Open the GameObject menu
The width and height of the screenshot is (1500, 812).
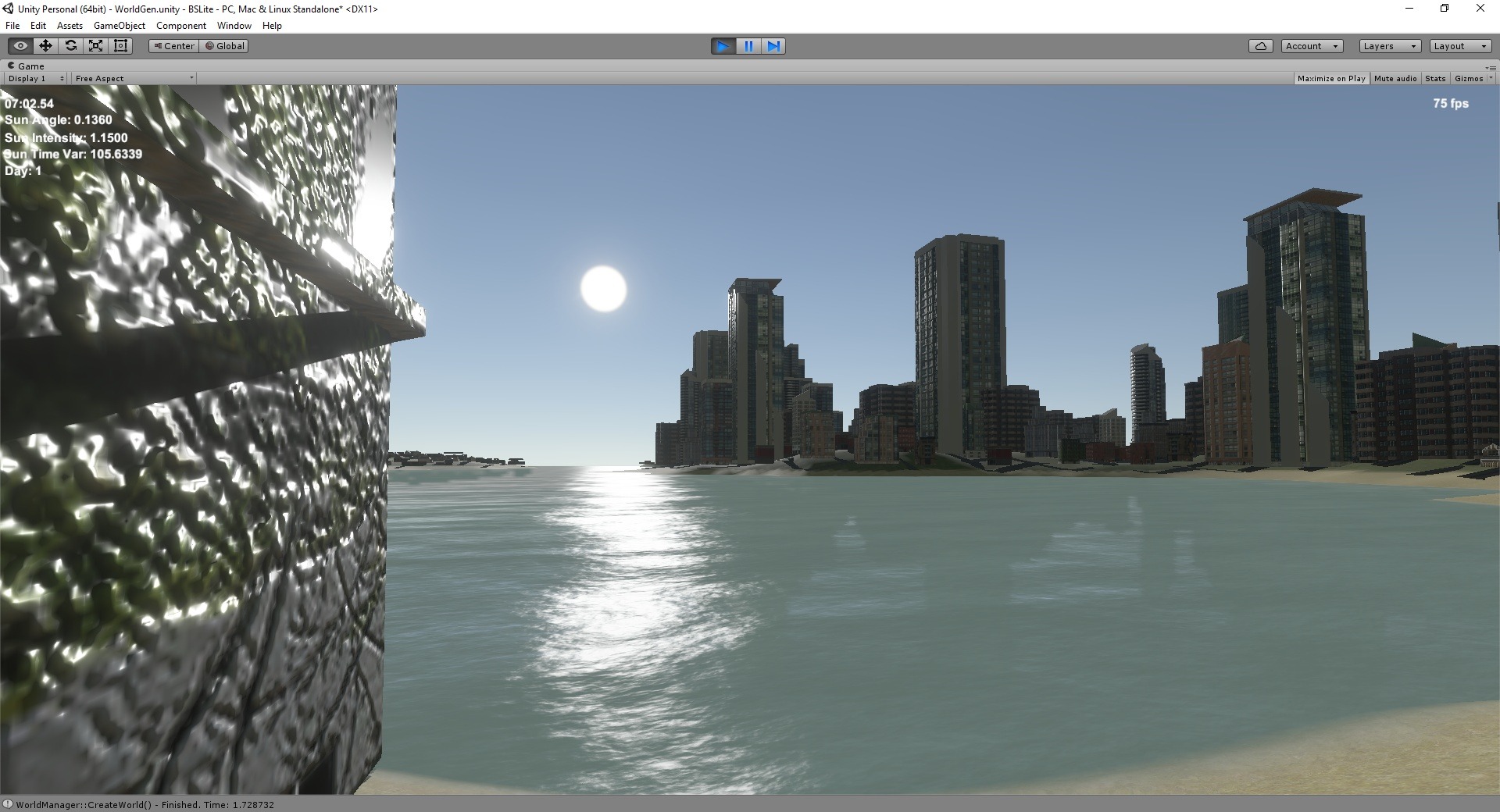(119, 26)
